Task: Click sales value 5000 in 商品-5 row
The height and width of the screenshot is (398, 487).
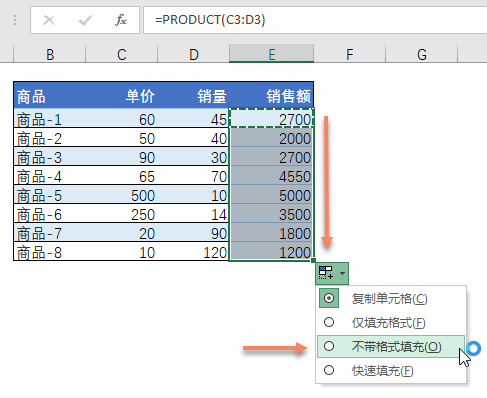Action: 272,195
